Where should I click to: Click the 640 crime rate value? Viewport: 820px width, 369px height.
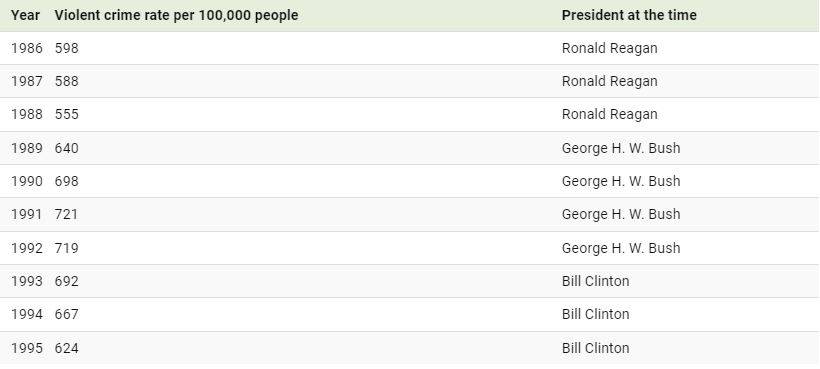click(66, 148)
